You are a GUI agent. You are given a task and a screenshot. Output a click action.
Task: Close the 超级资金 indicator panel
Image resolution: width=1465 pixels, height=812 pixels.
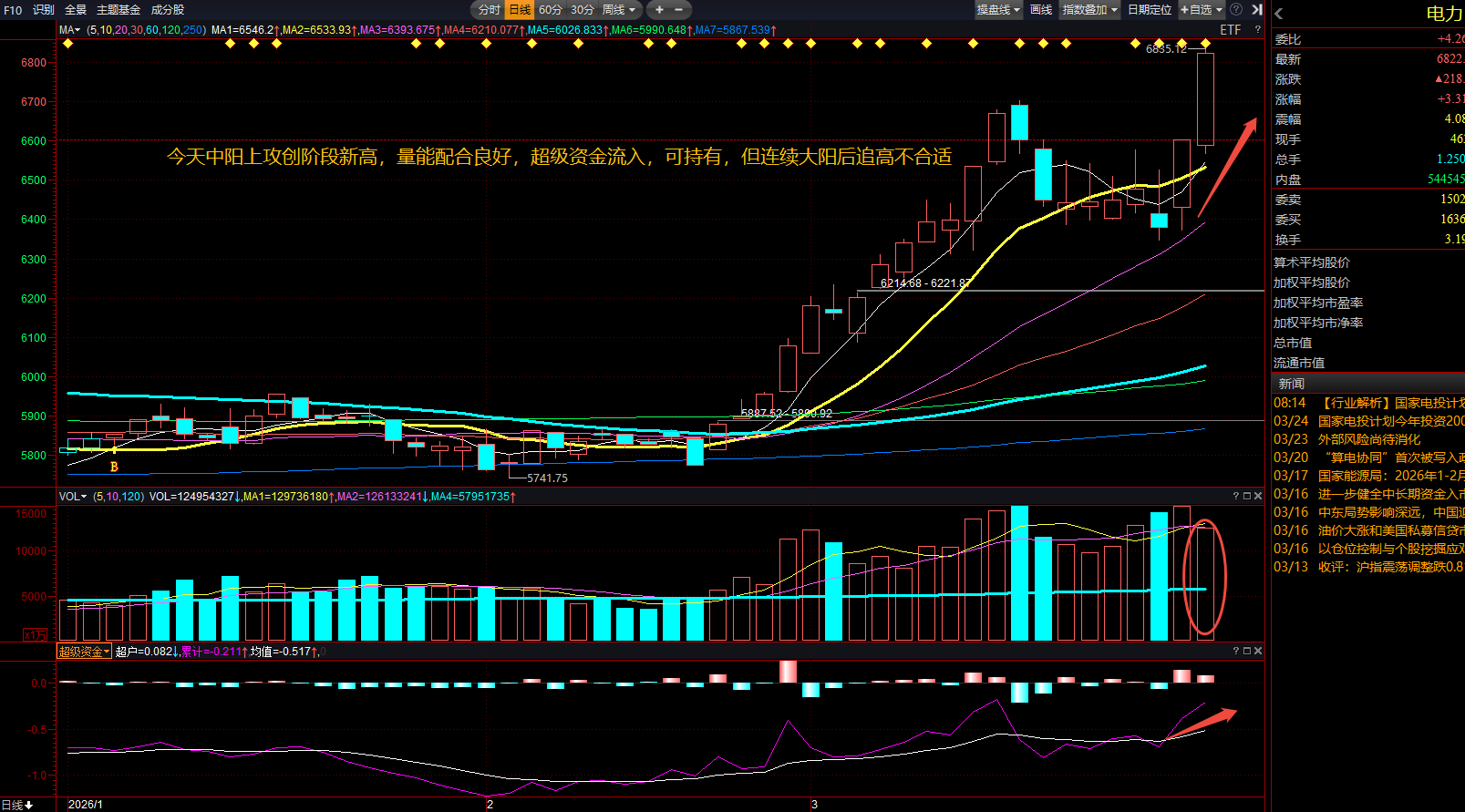(1258, 651)
